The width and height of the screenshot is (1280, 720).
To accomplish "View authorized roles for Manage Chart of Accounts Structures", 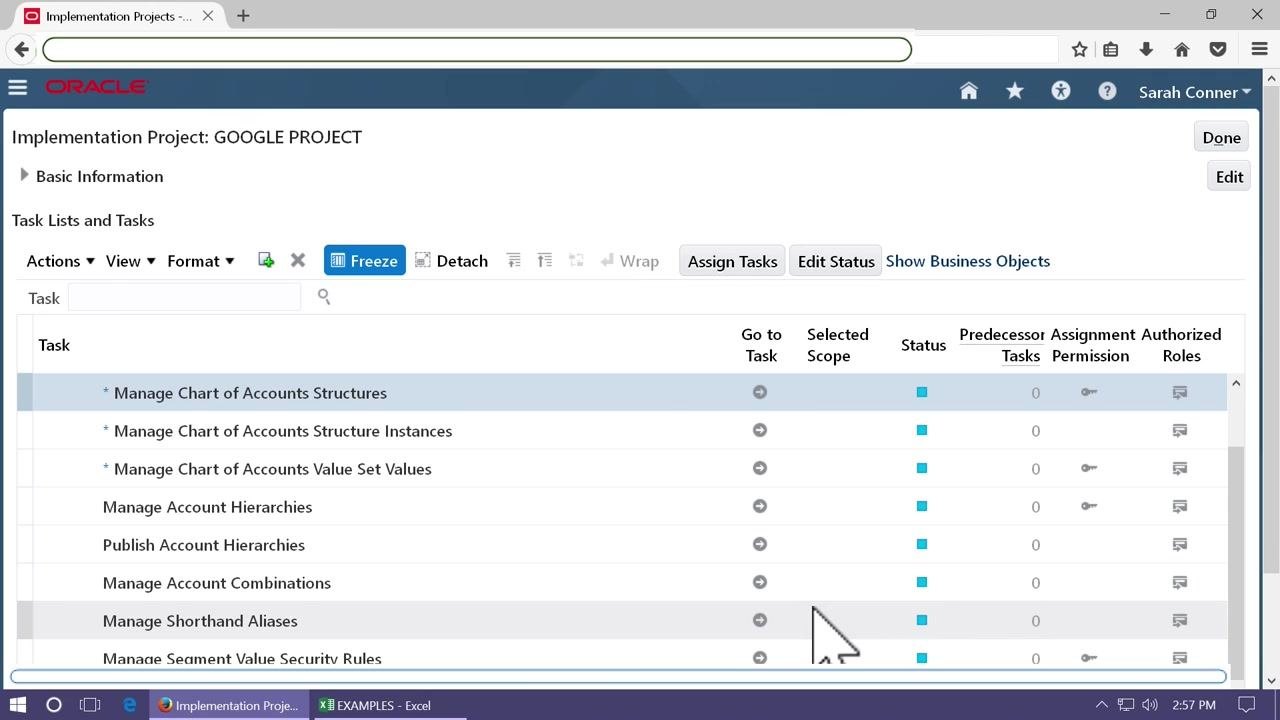I will pos(1180,393).
